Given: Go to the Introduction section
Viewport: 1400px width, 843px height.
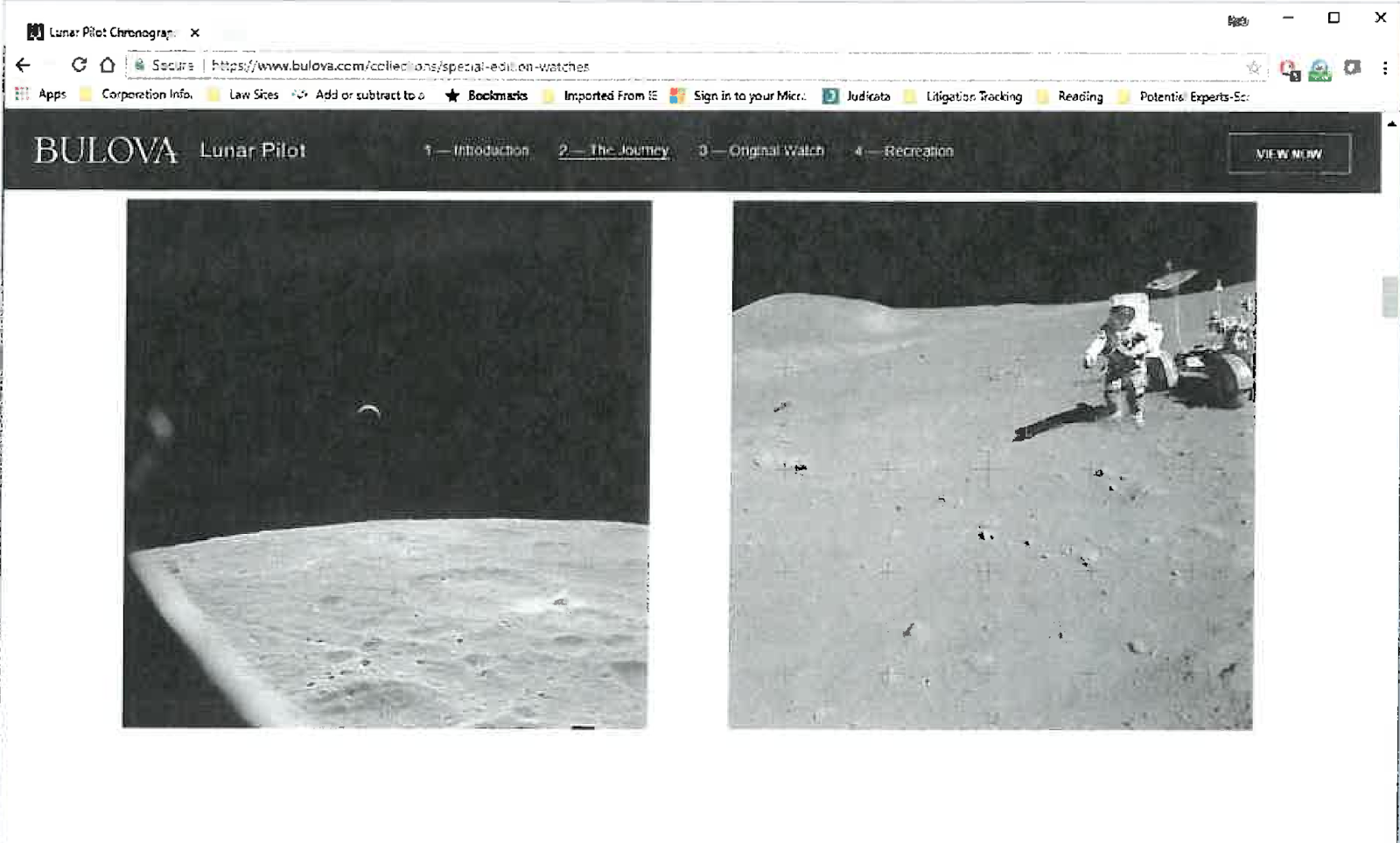Looking at the screenshot, I should (477, 151).
